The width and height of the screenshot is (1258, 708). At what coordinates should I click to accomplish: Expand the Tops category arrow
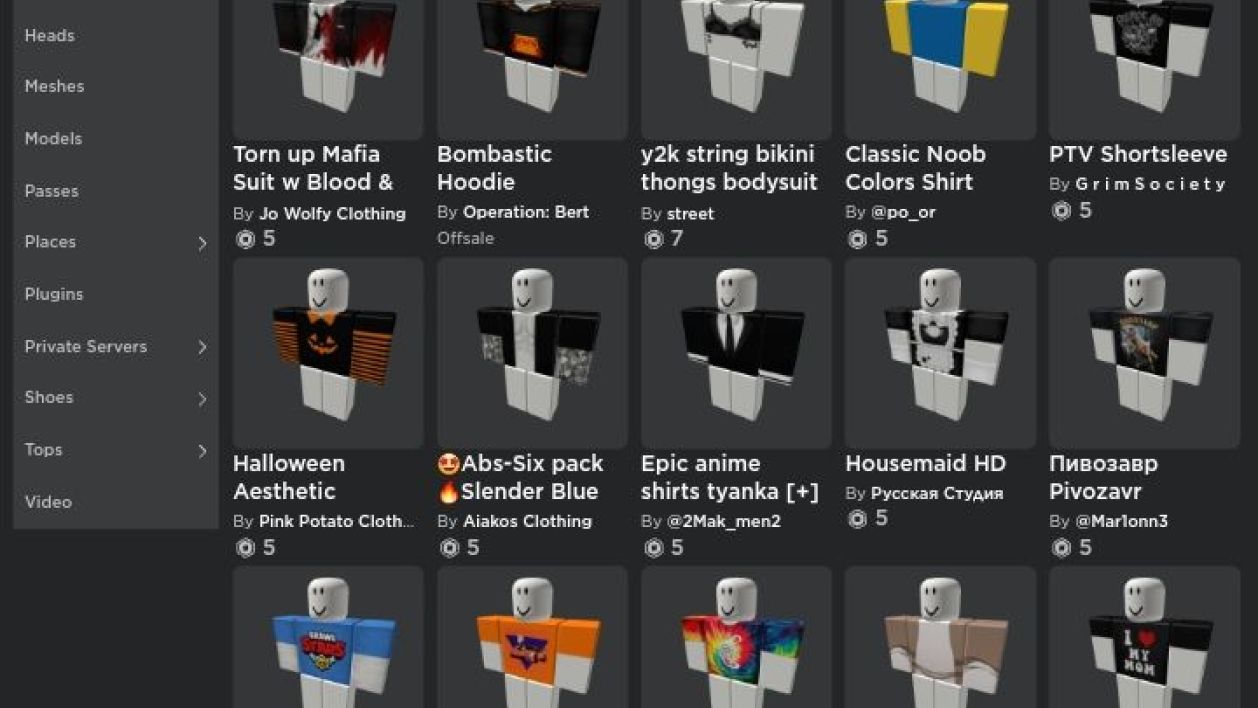coord(202,451)
